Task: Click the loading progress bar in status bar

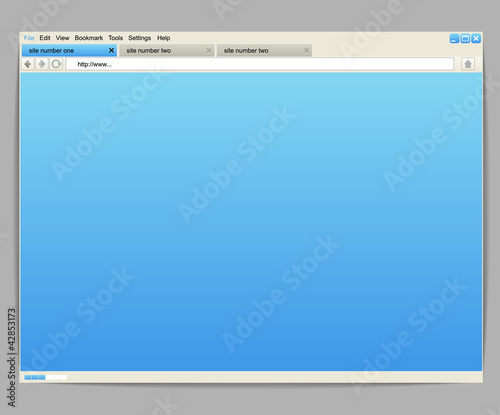Action: coord(45,377)
